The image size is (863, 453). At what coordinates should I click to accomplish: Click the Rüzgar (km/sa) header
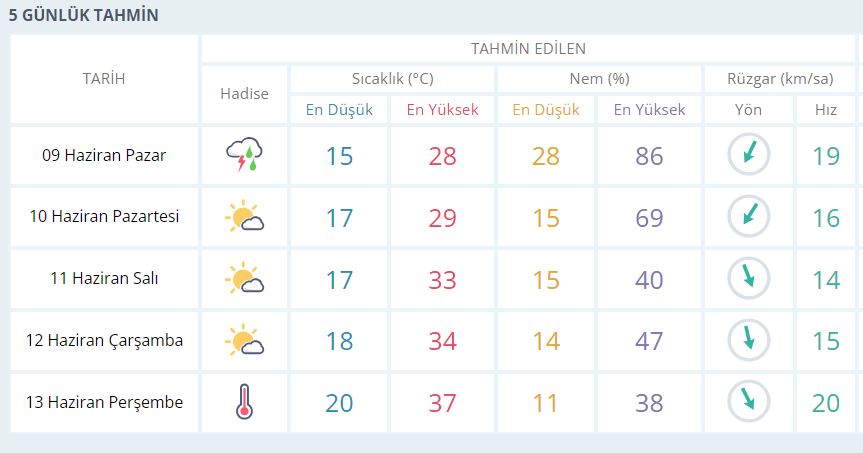pyautogui.click(x=777, y=79)
